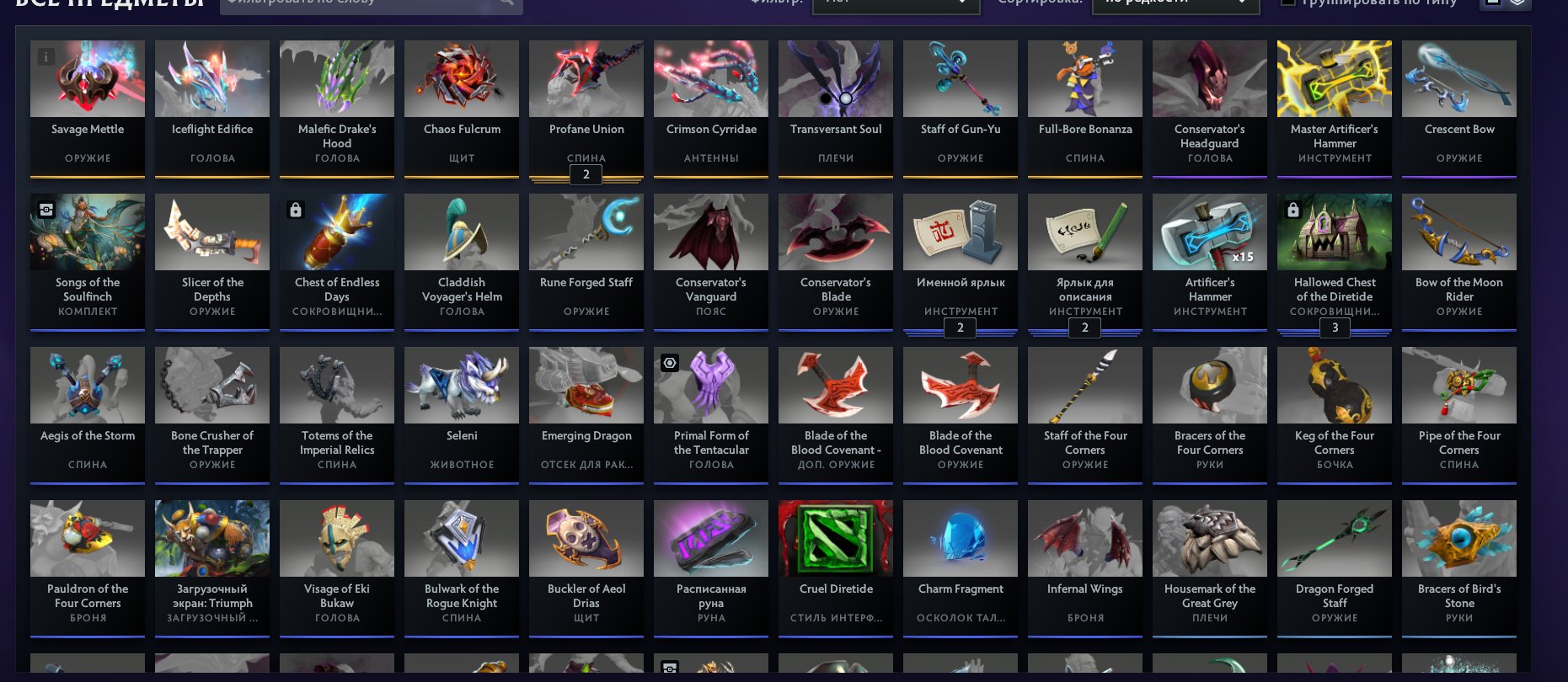Image resolution: width=1568 pixels, height=682 pixels.
Task: Click the lock badge on Hallowed Chest
Action: pyautogui.click(x=1293, y=210)
